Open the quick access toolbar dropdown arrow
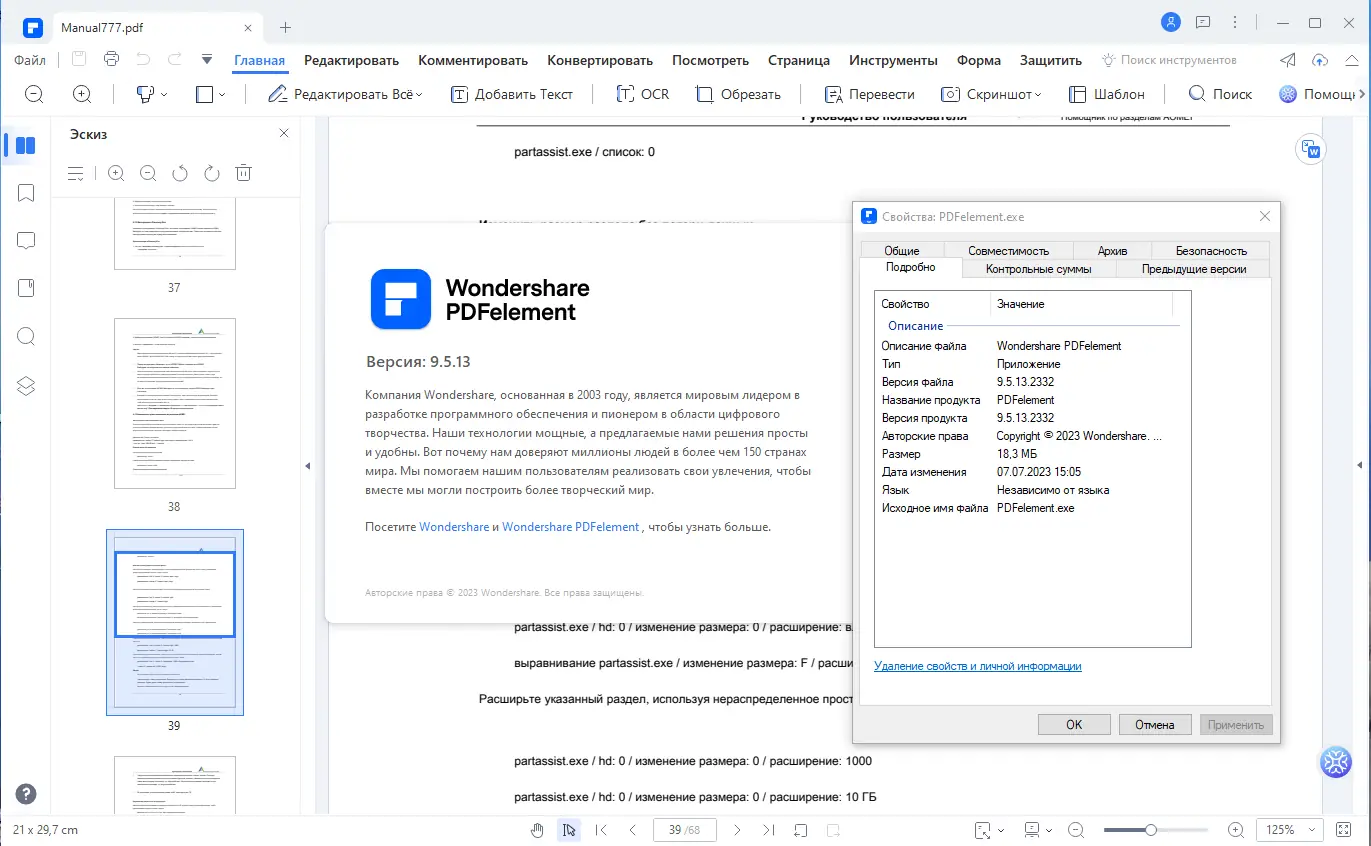 (207, 59)
